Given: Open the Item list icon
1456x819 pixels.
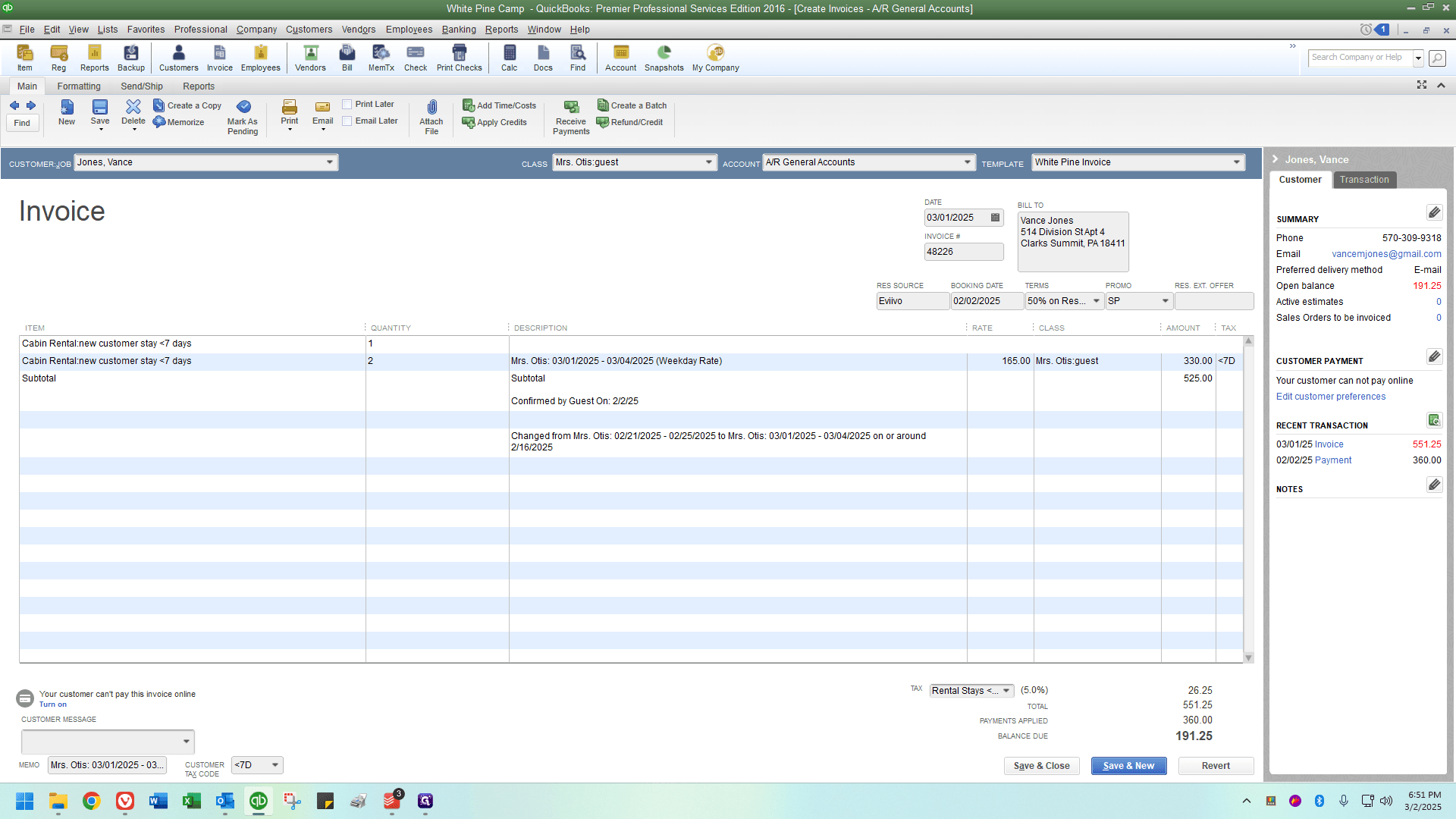Looking at the screenshot, I should [25, 58].
